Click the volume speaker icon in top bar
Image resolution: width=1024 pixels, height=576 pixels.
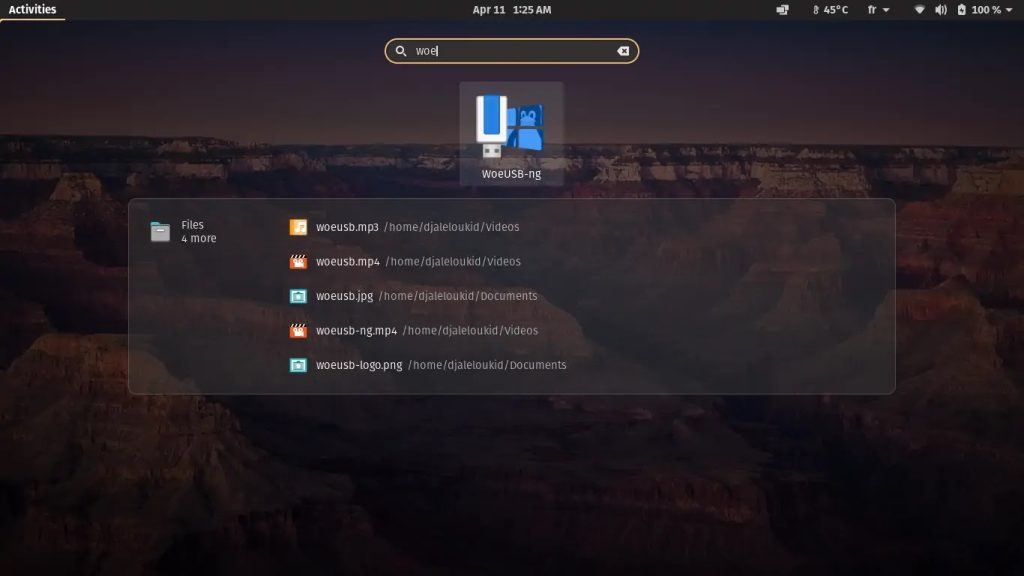[941, 10]
